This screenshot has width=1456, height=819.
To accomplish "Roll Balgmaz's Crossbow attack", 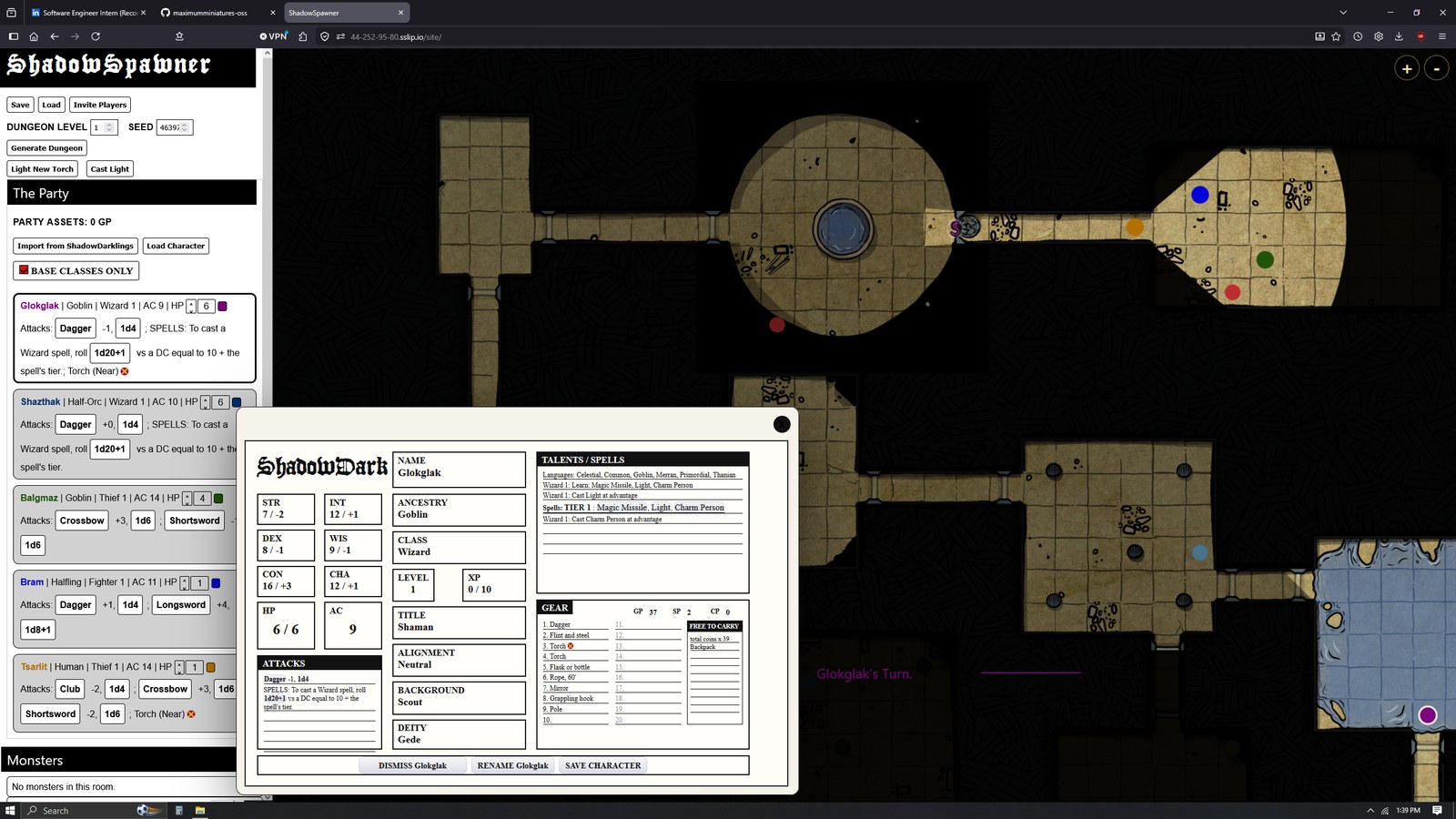I will coord(82,521).
